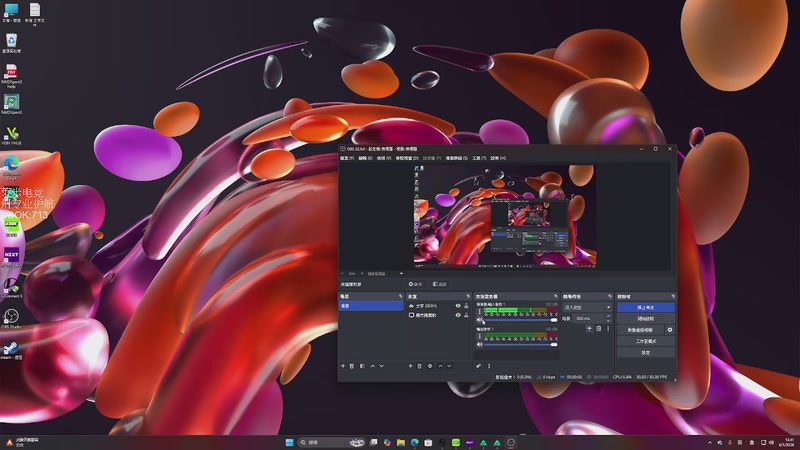Click the blue Stop Streaming button
This screenshot has width=800, height=450.
pos(646,308)
